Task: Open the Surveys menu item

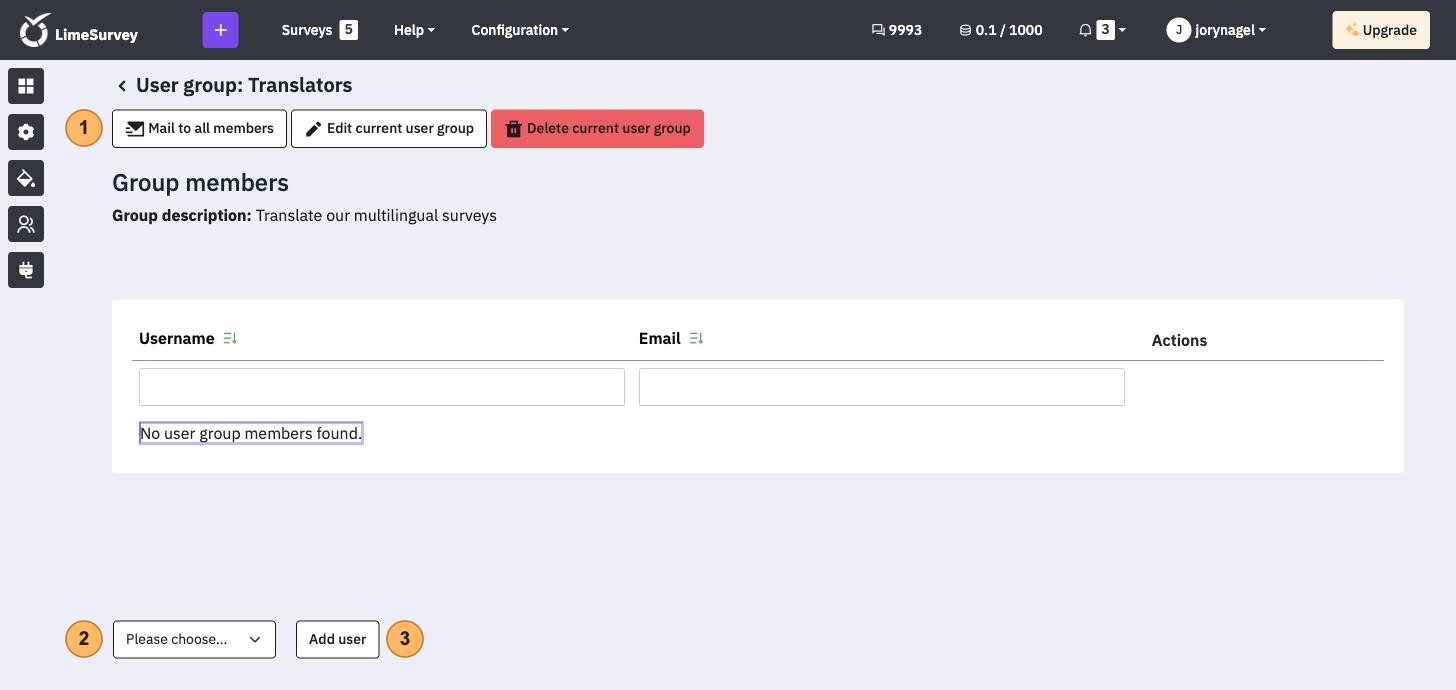Action: [x=319, y=30]
